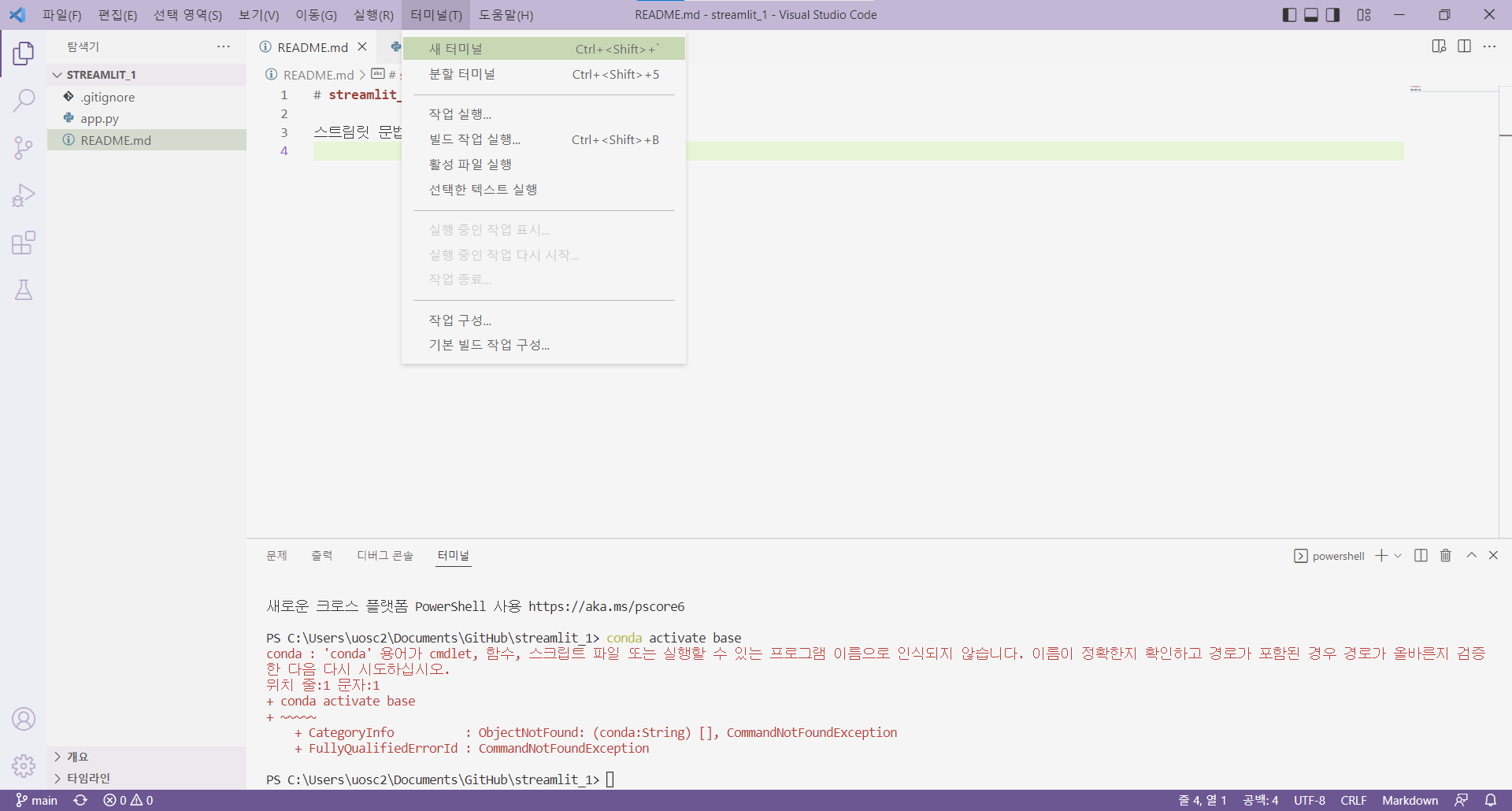Screen dimensions: 1512x811
Task: Switch to 디버그 콘솔 panel tab
Action: click(x=385, y=556)
